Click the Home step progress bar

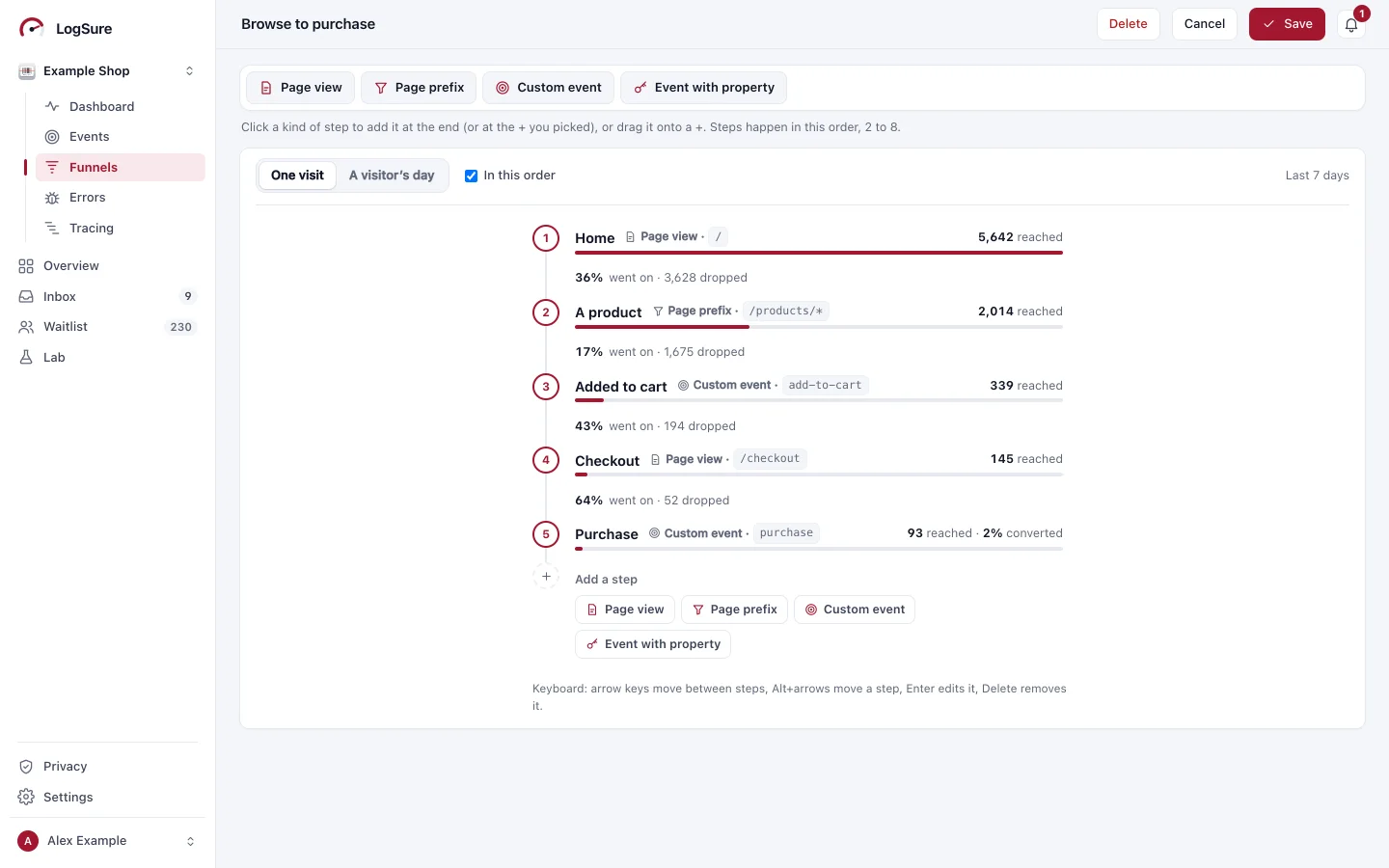click(x=819, y=253)
